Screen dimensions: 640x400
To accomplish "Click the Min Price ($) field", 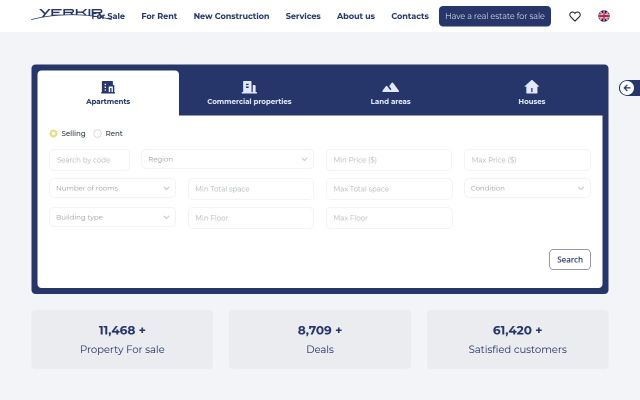I will 389,160.
